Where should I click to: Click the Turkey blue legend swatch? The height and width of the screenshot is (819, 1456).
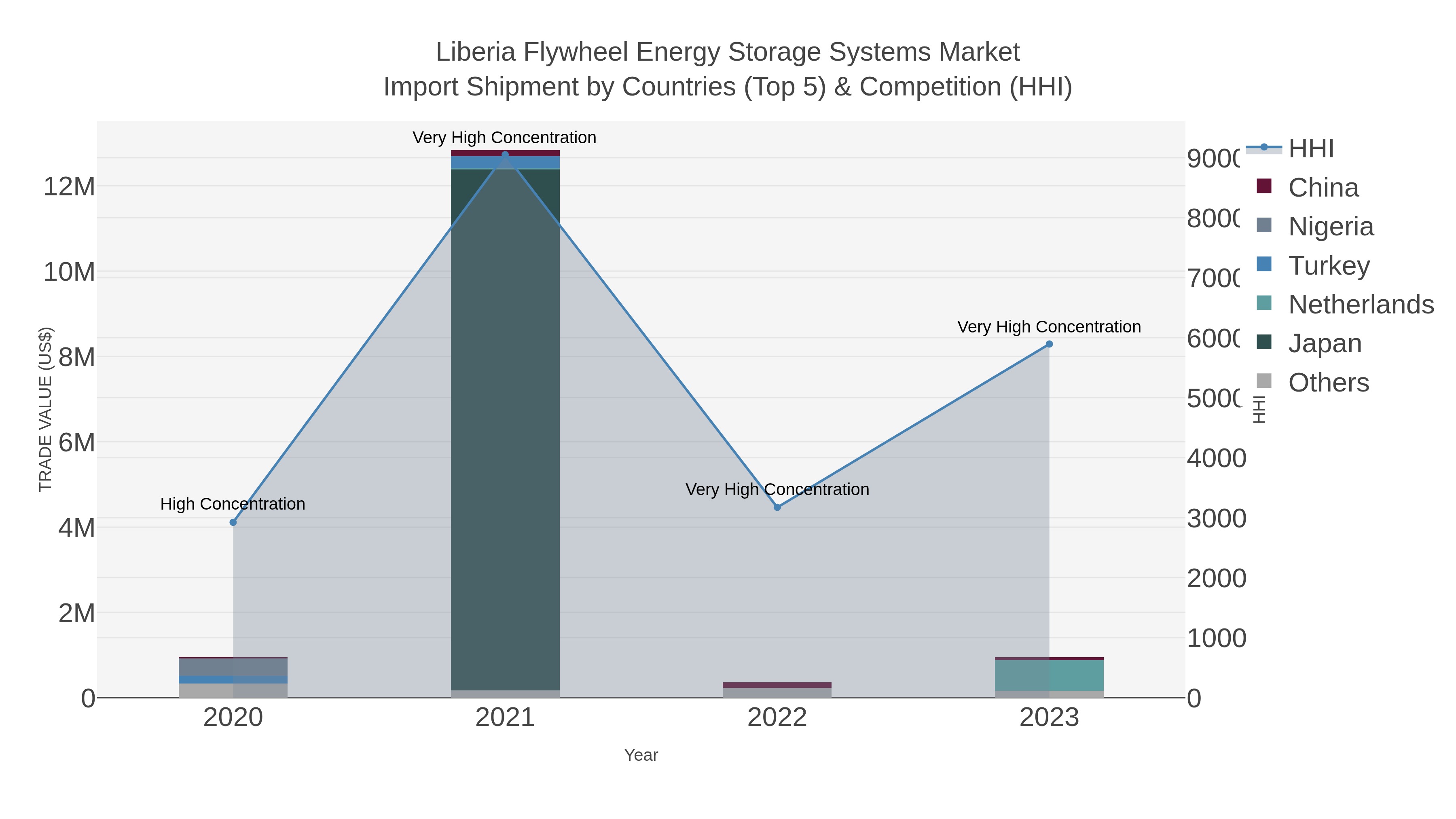pyautogui.click(x=1264, y=264)
